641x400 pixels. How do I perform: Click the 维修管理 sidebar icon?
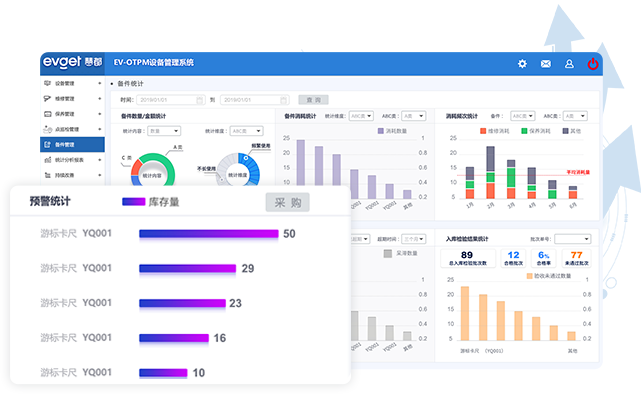[x=48, y=99]
